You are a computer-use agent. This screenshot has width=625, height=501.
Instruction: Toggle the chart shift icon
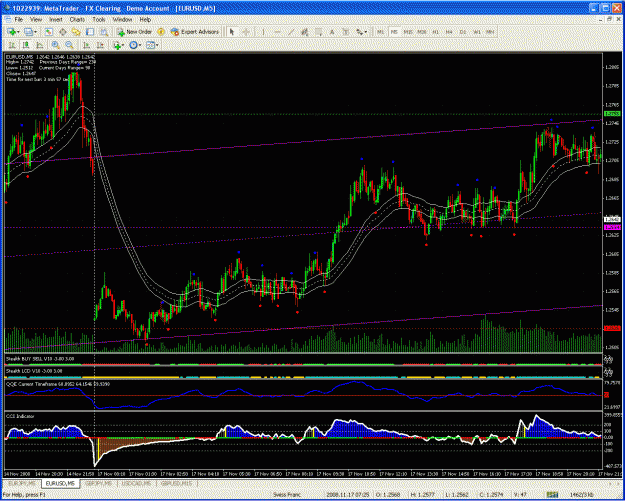[100, 45]
